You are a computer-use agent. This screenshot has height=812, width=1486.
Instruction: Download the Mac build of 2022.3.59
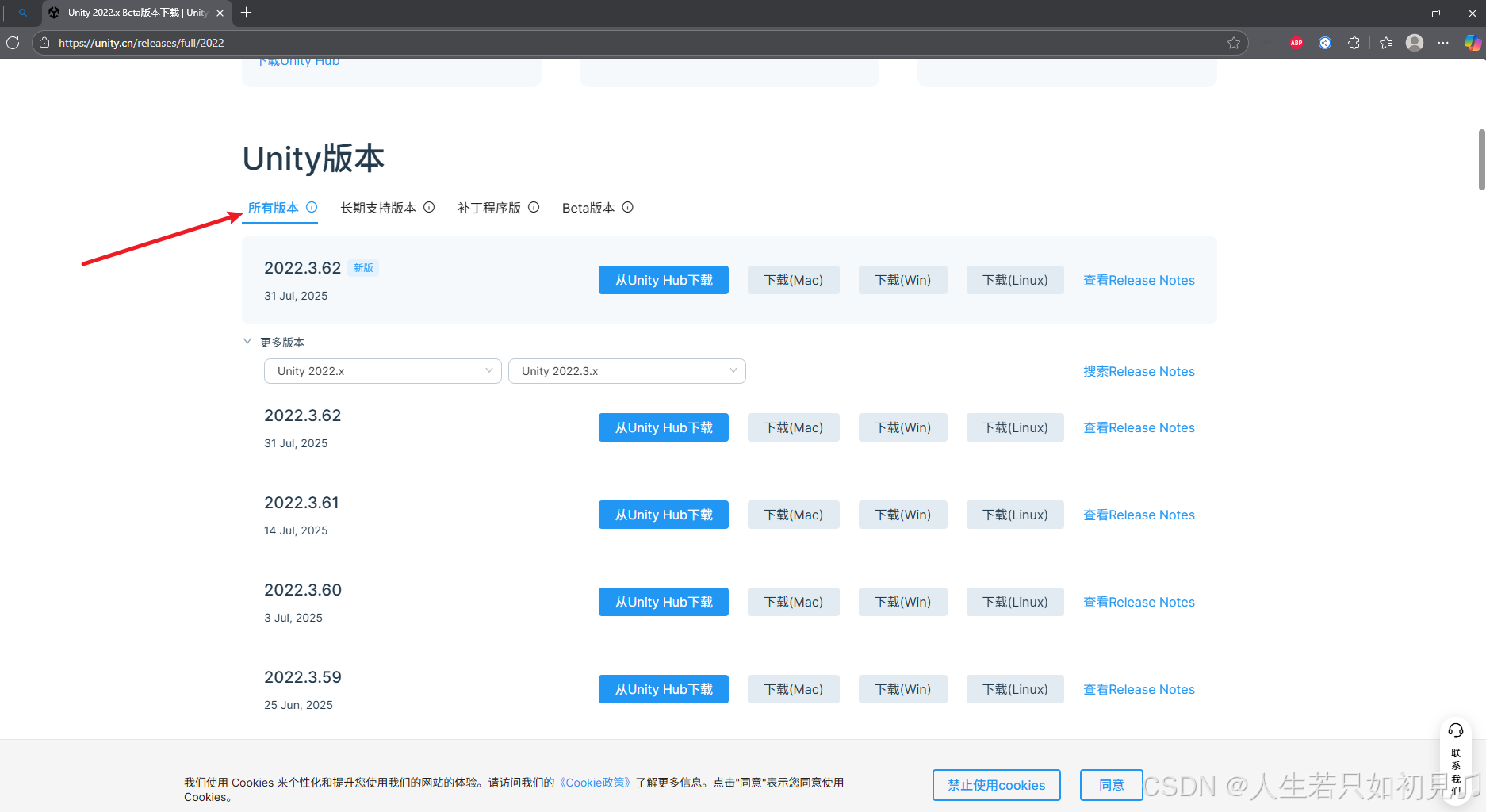pyautogui.click(x=794, y=689)
